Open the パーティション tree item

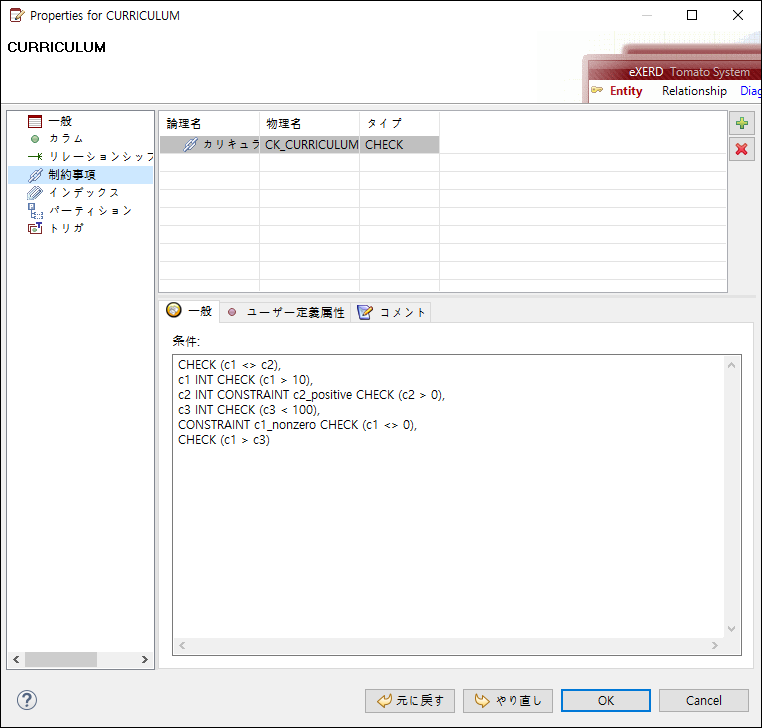[90, 210]
